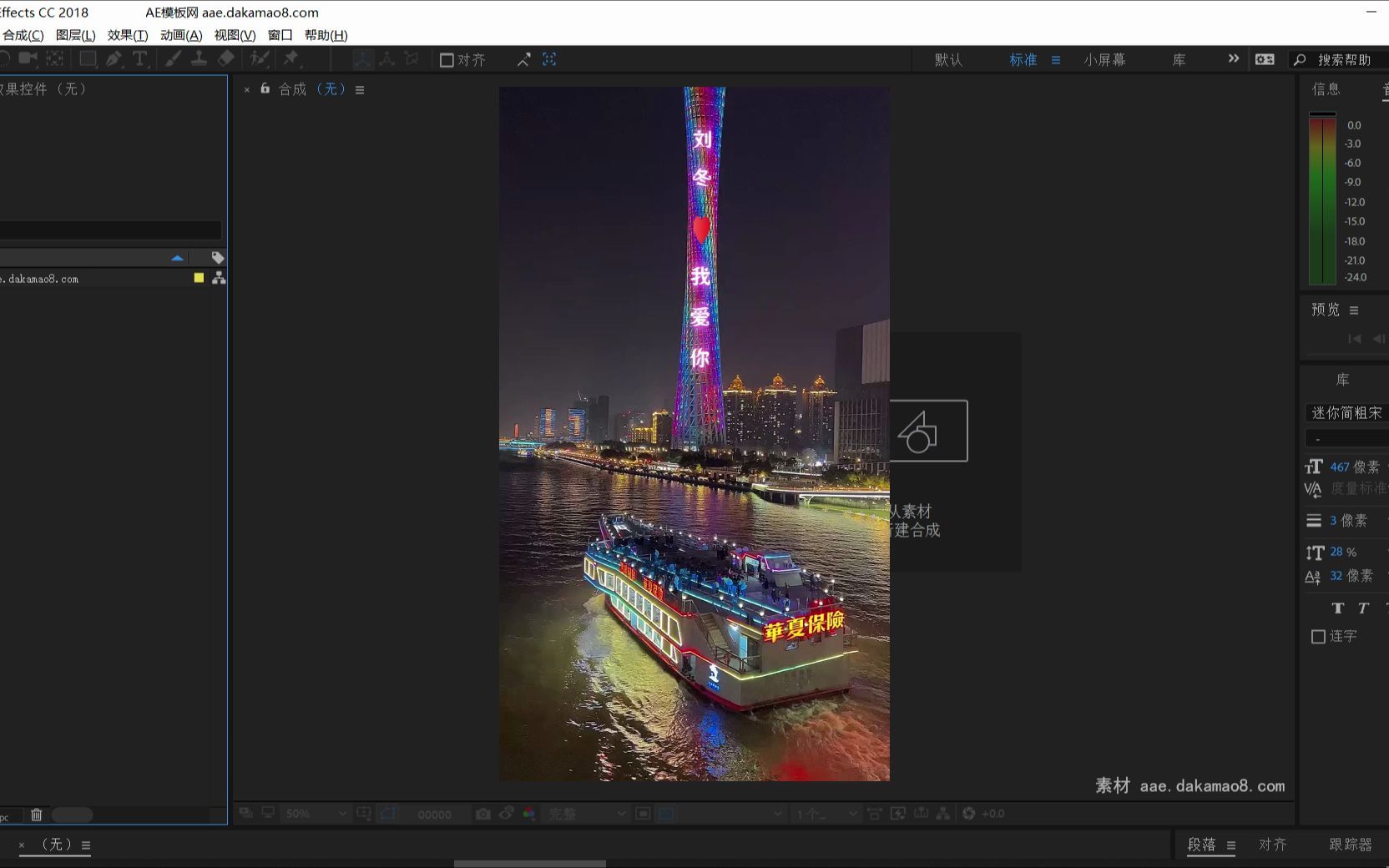
Task: Open the 对齐 panel tab
Action: point(1273,845)
